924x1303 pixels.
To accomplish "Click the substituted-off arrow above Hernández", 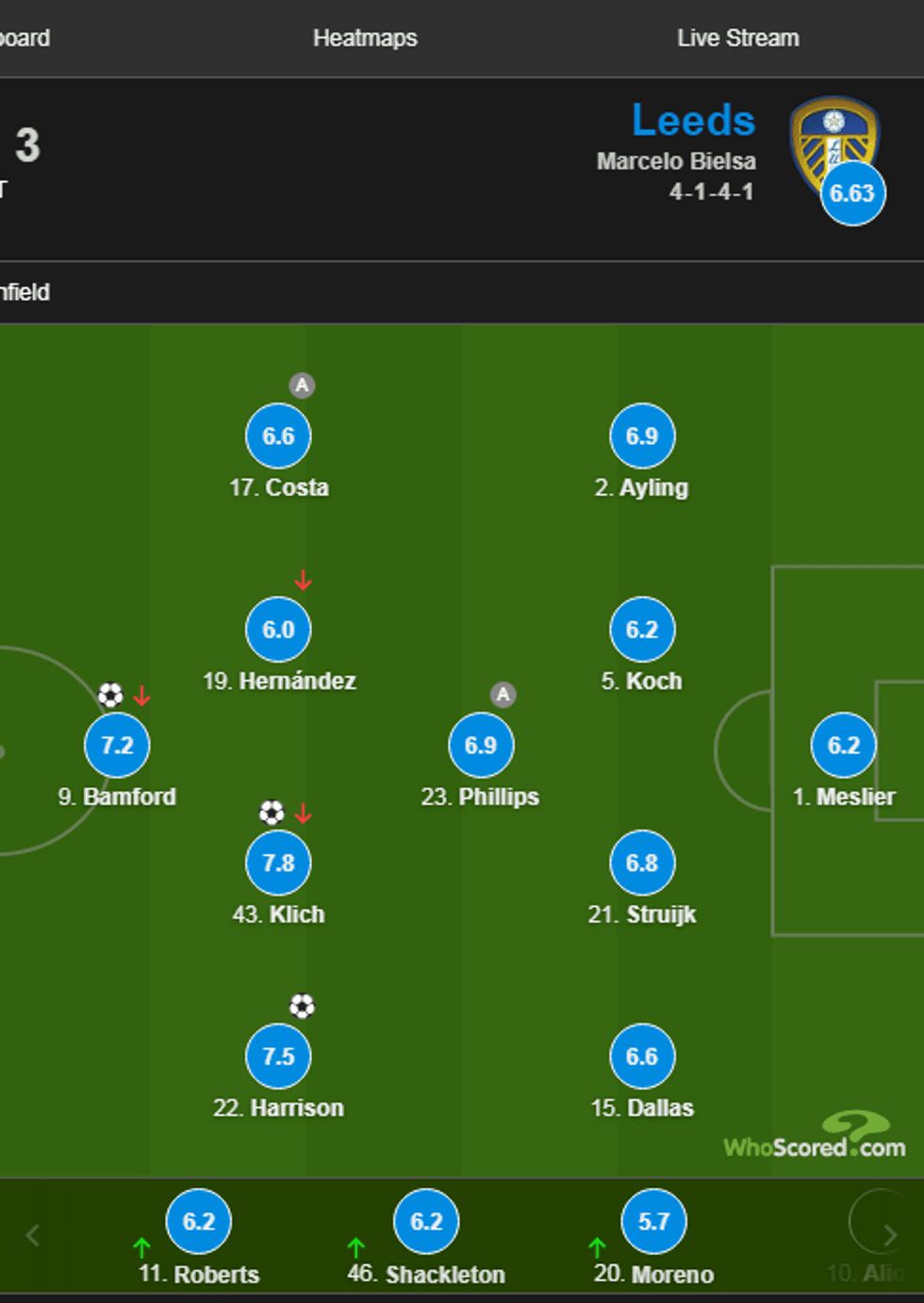I will (303, 580).
